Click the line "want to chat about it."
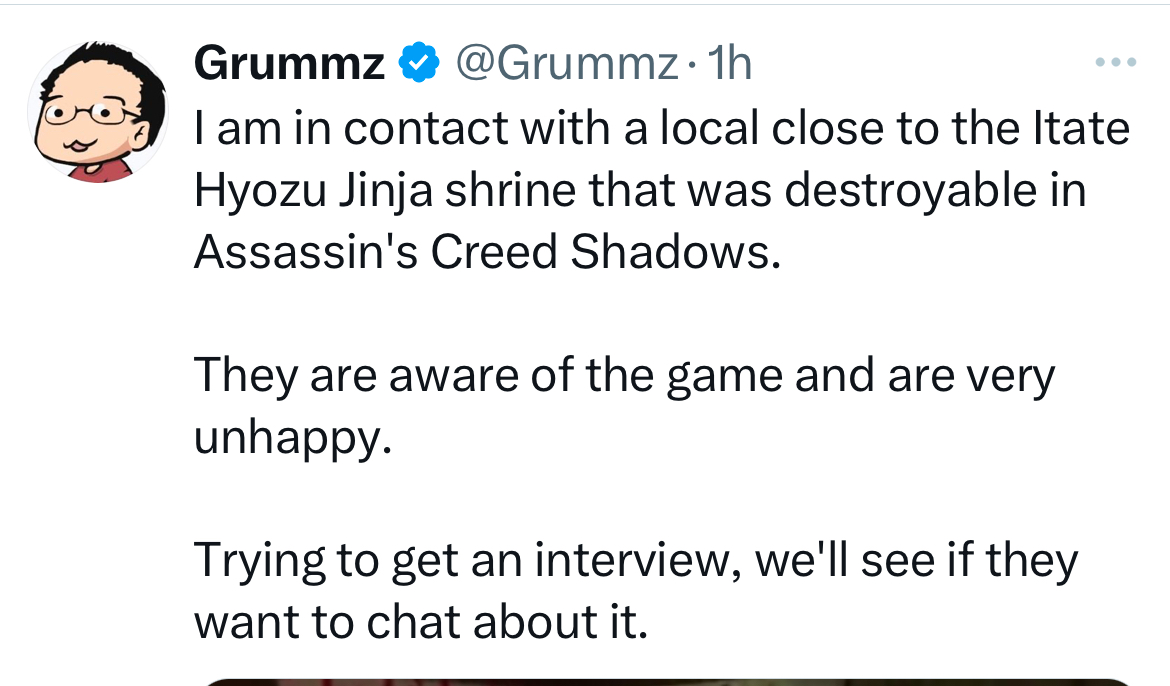Viewport: 1170px width, 686px height. tap(421, 622)
